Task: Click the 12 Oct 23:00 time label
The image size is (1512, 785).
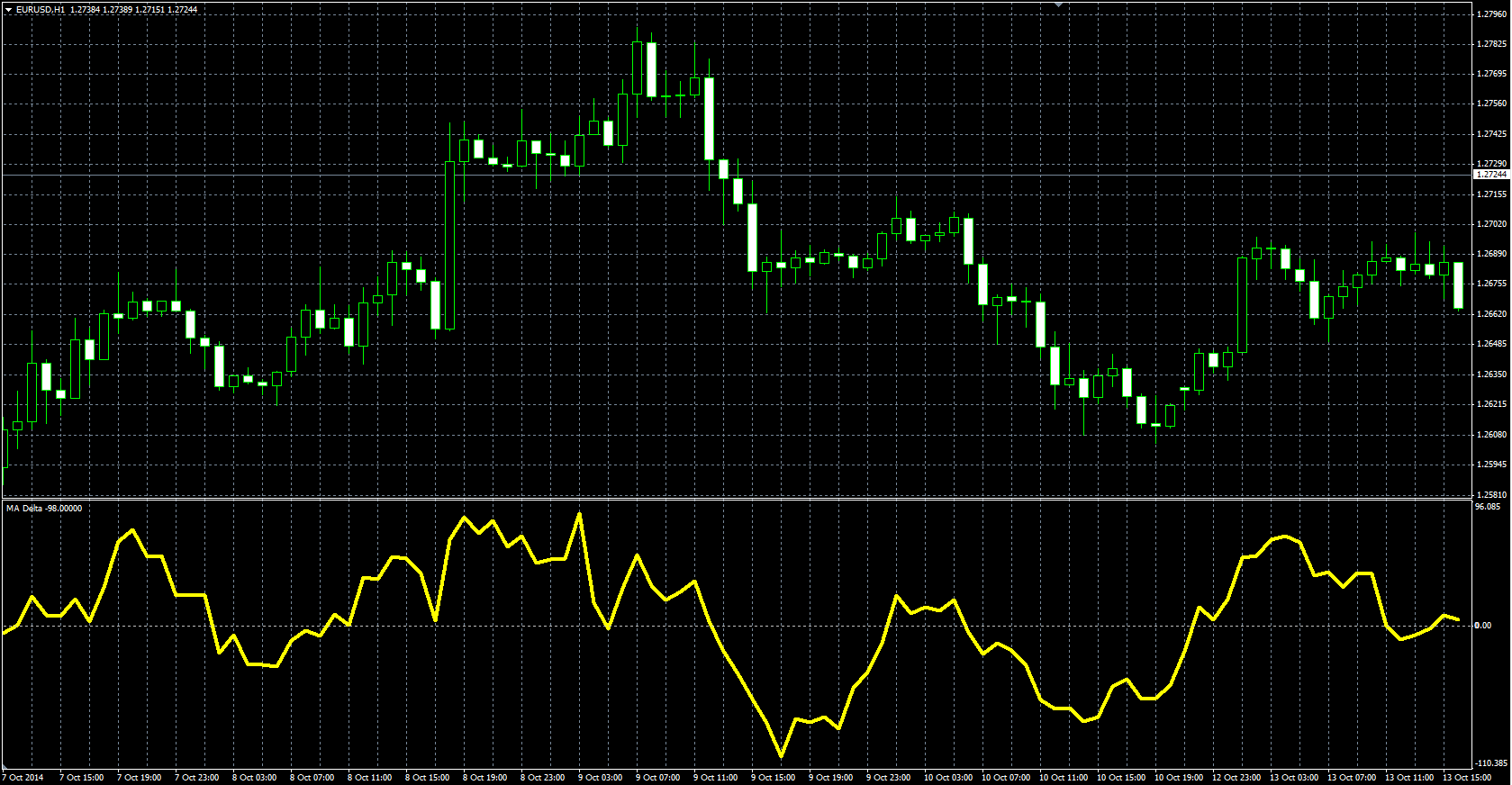Action: click(1236, 777)
